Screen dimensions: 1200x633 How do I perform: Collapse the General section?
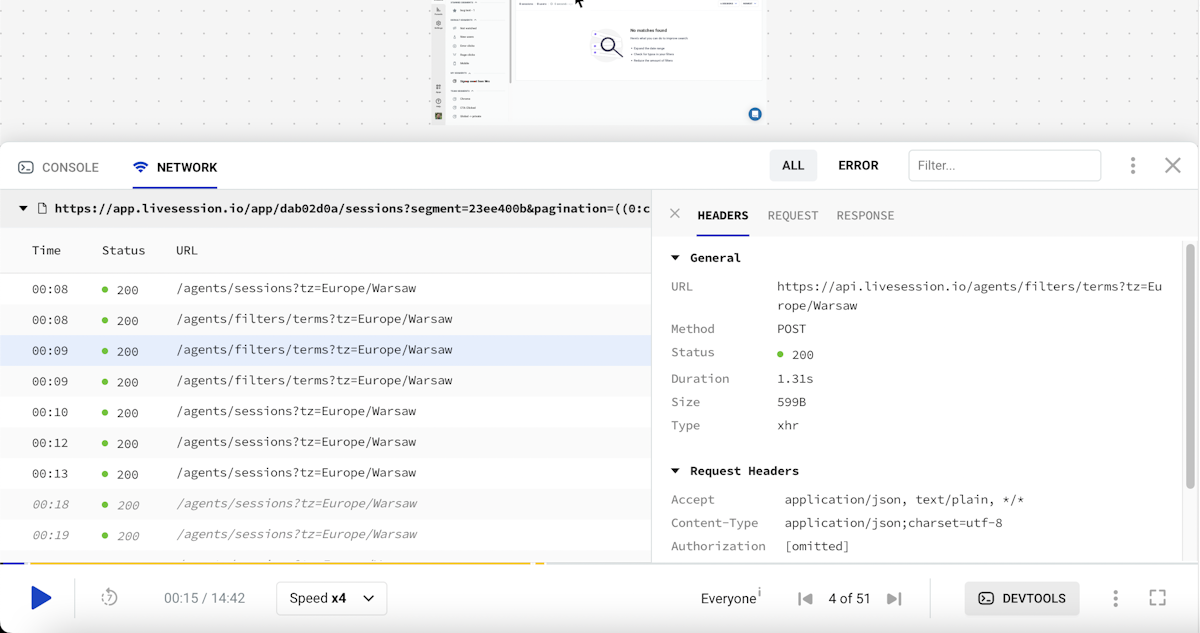click(676, 258)
